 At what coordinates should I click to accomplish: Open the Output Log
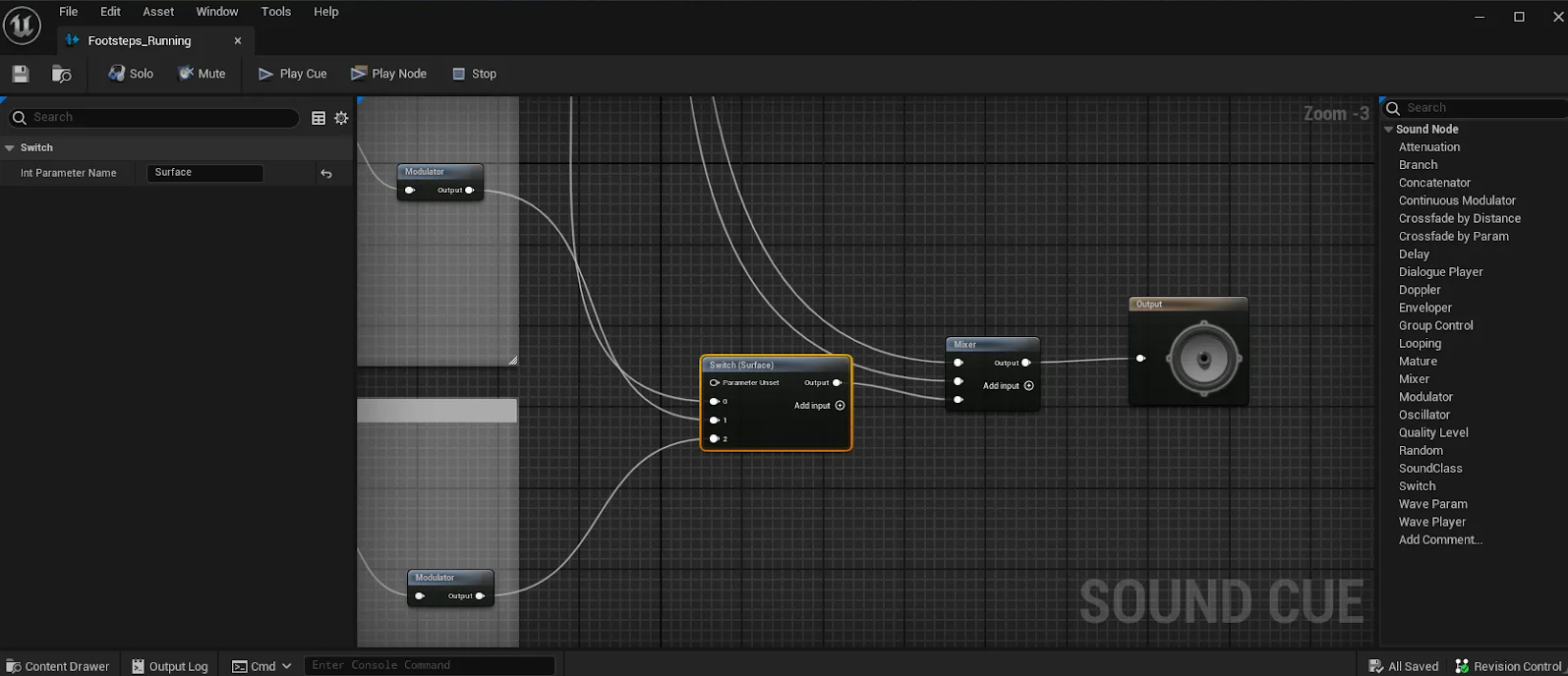pyautogui.click(x=170, y=666)
